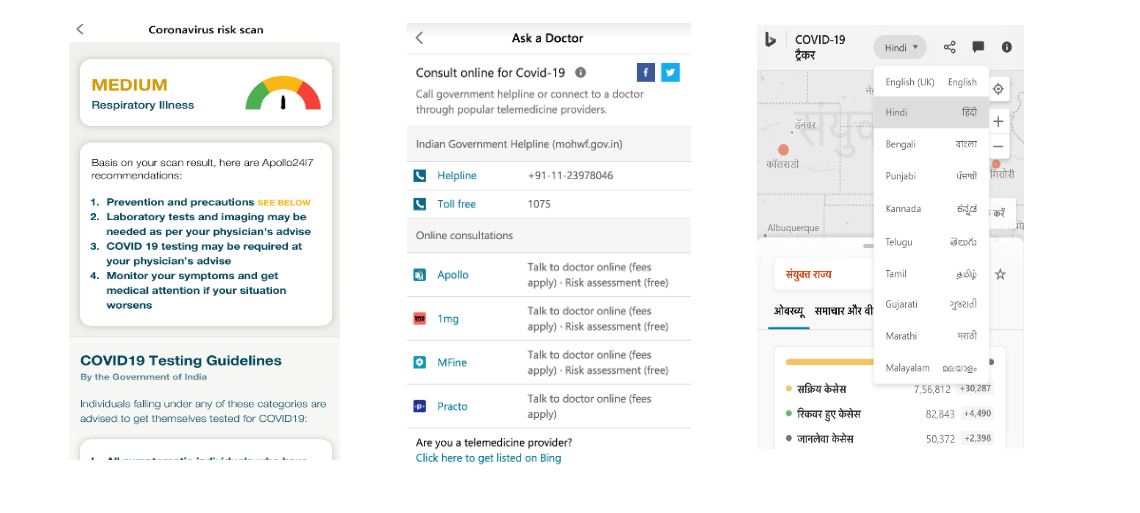Image resolution: width=1140 pixels, height=513 pixels.
Task: Zoom out the map with minus button
Action: (x=999, y=147)
